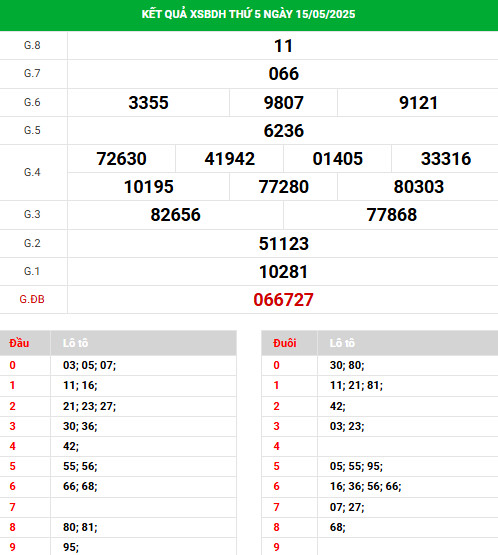Select the G.7 prize number 066
This screenshot has width=498, height=555.
pyautogui.click(x=284, y=74)
